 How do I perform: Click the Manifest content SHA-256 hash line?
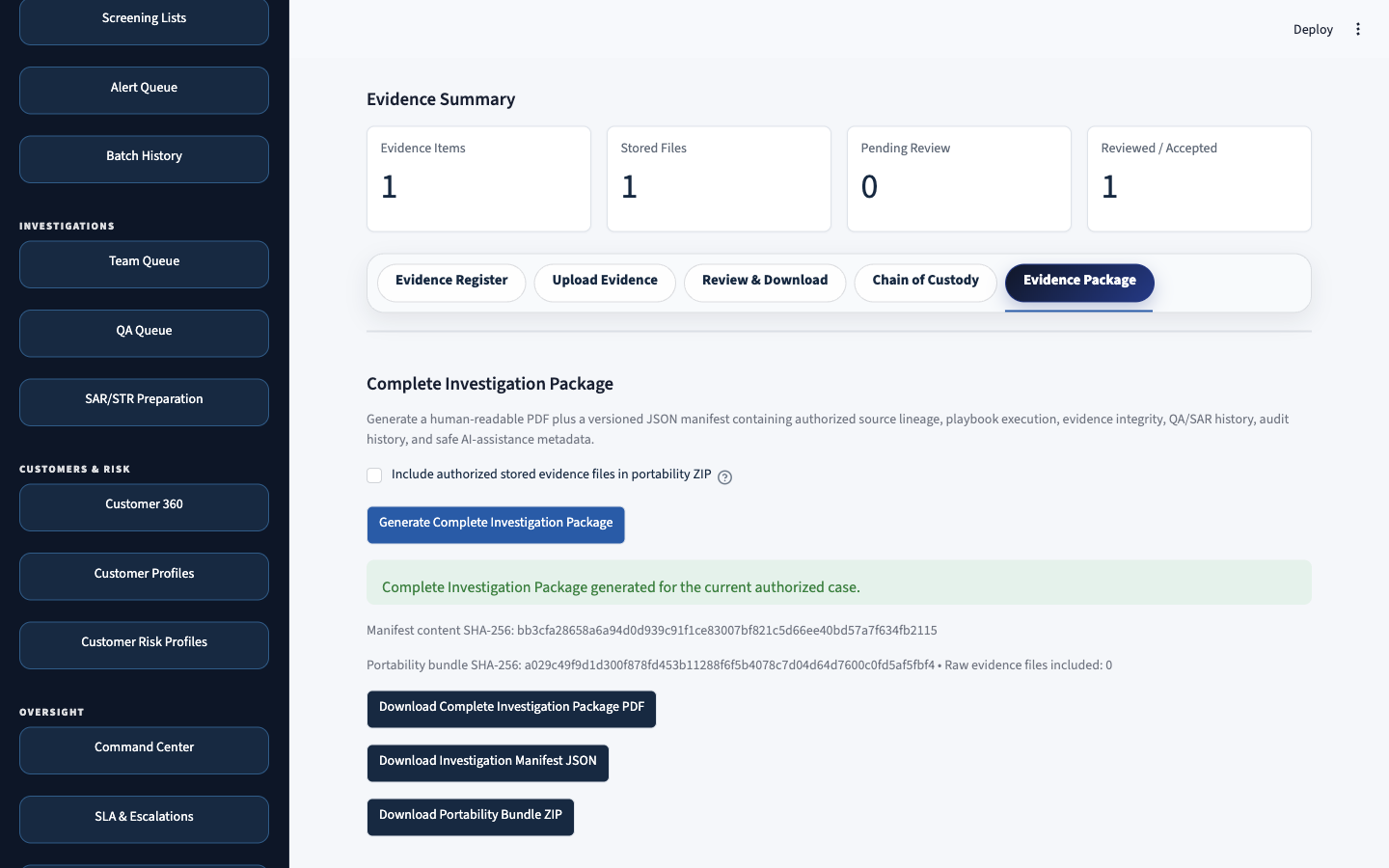(x=652, y=631)
